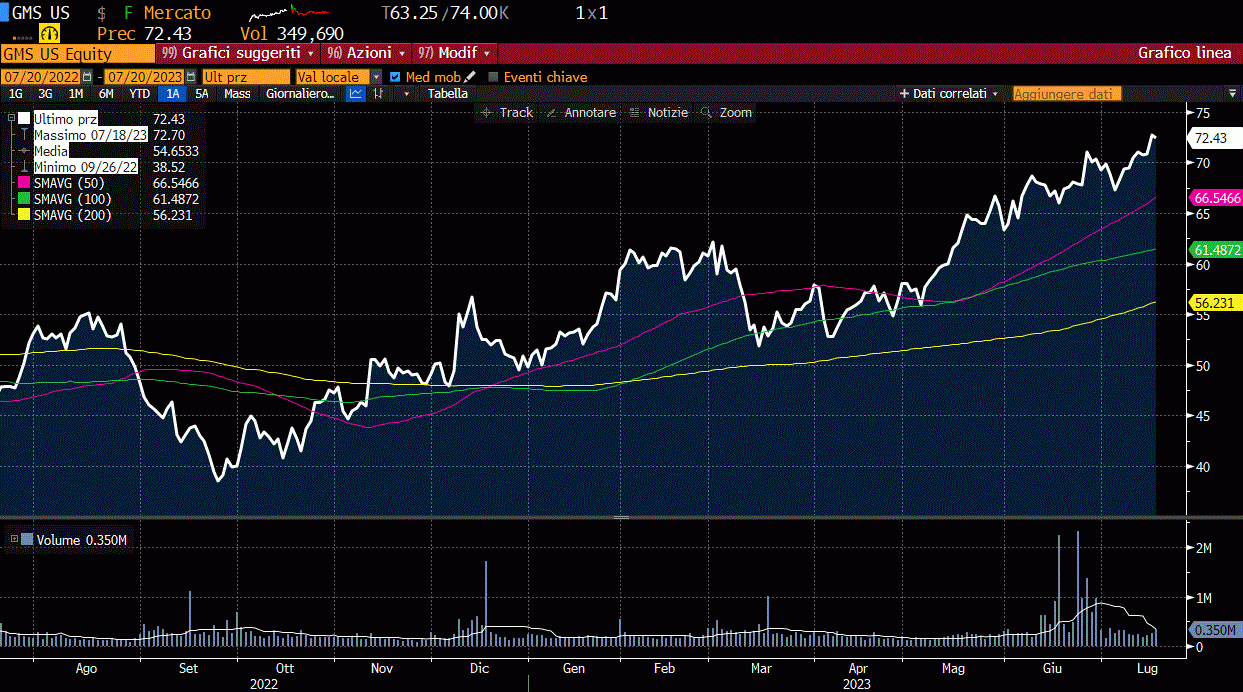The height and width of the screenshot is (692, 1243).
Task: Click the Massimo high marker icon in legend
Action: coord(24,134)
